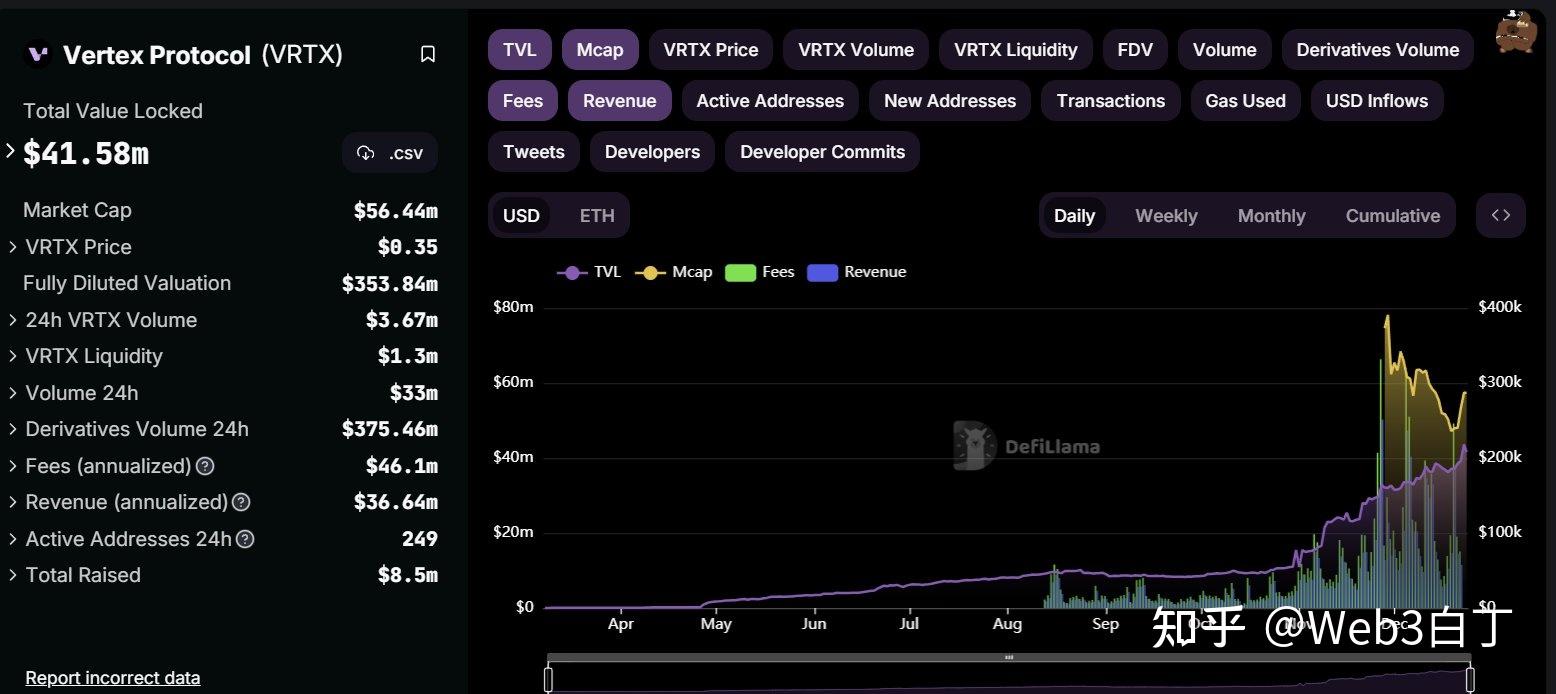This screenshot has width=1556, height=694.
Task: Enable the VRTX Liquidity metric chip
Action: pyautogui.click(x=1016, y=50)
